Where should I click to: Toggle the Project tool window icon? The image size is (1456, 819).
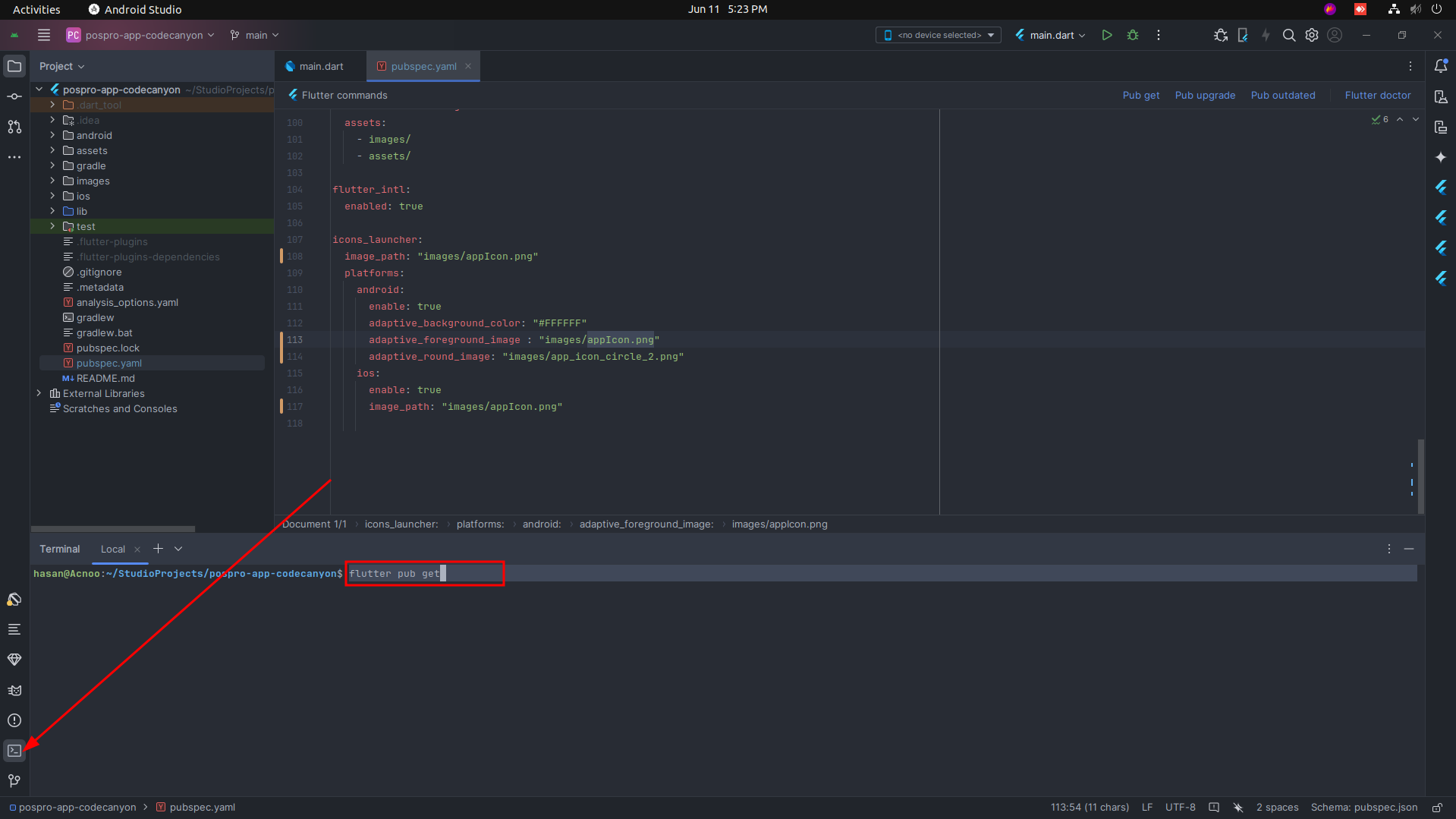click(14, 66)
